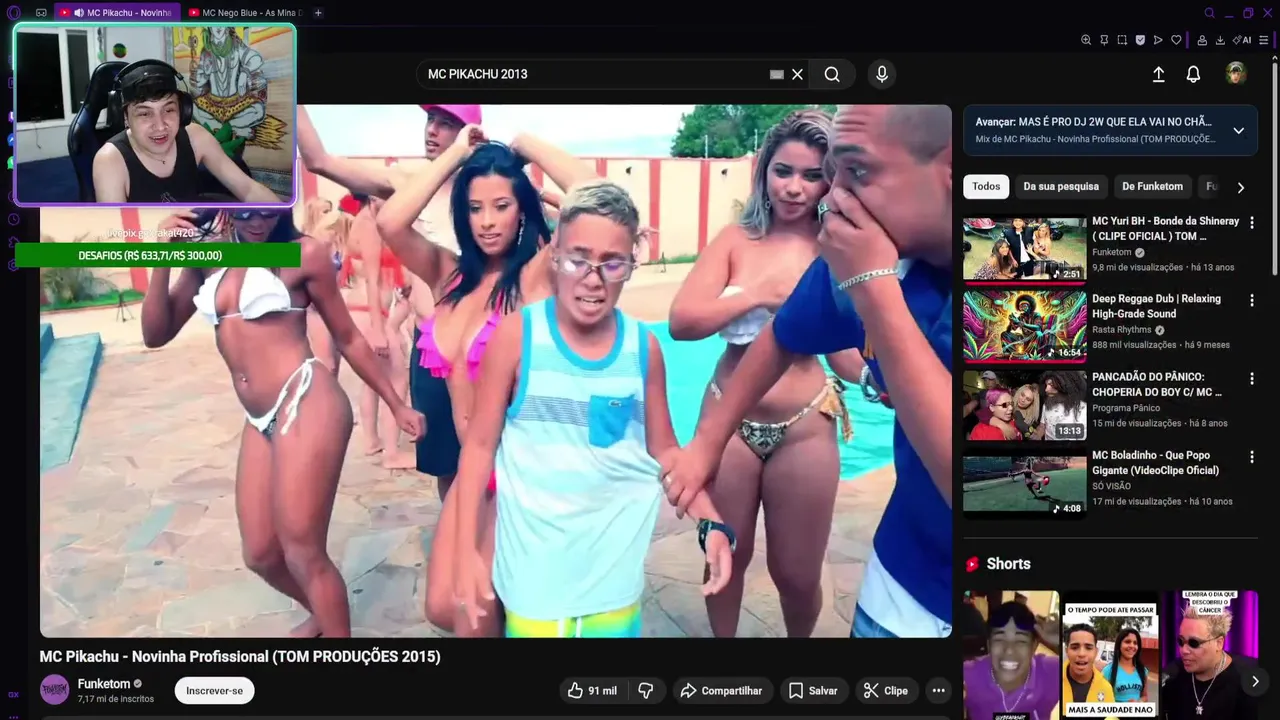Screen dimensions: 1280x720
Task: Open the browser downloads icon
Action: coord(1220,40)
